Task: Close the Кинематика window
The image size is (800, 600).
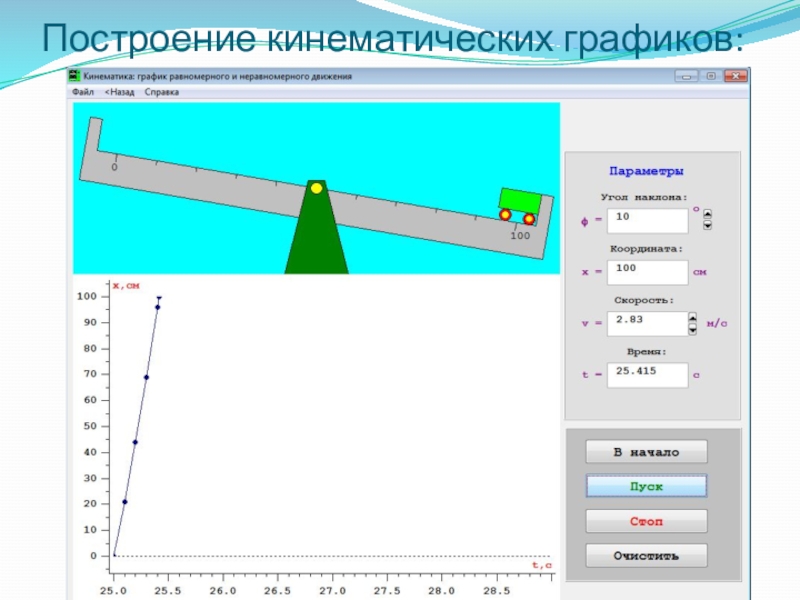Action: tap(736, 76)
